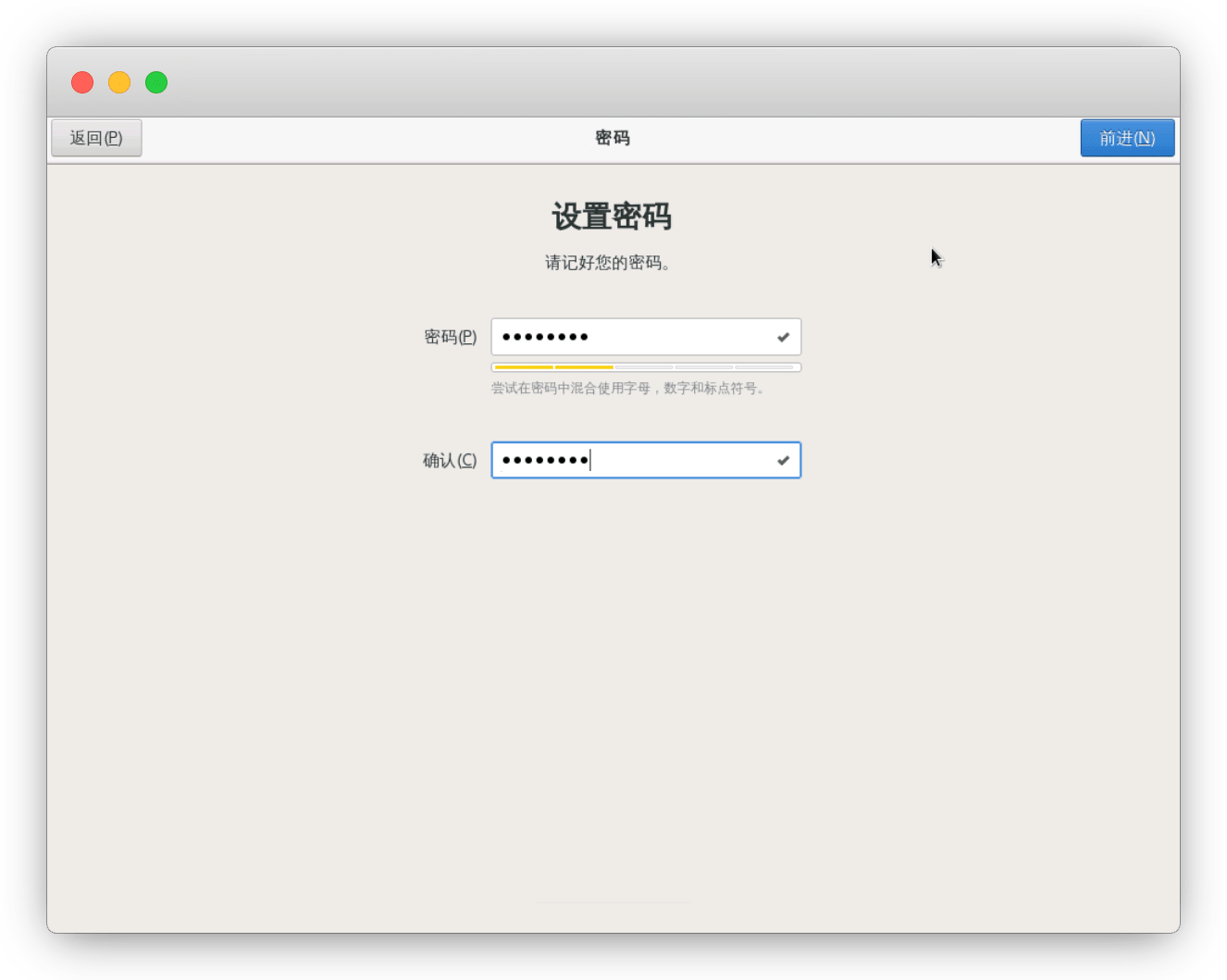
Task: Click the 设置密码 heading
Action: coord(612,217)
